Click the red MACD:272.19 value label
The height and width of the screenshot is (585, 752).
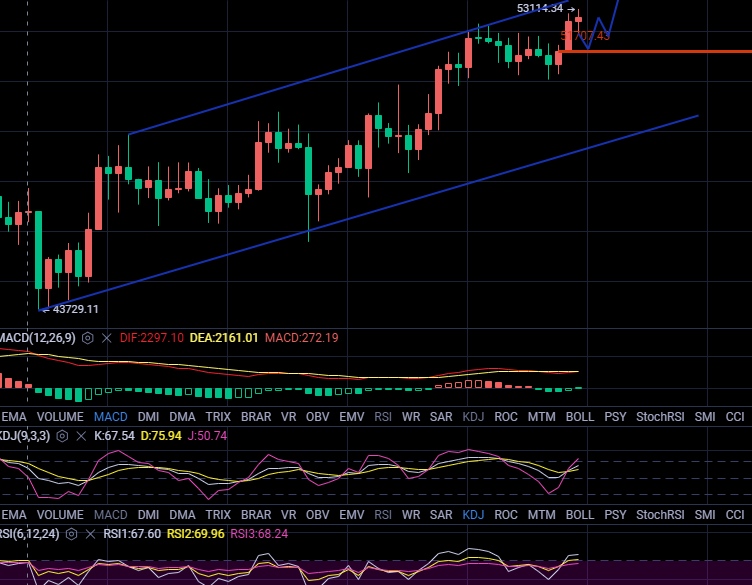[302, 338]
